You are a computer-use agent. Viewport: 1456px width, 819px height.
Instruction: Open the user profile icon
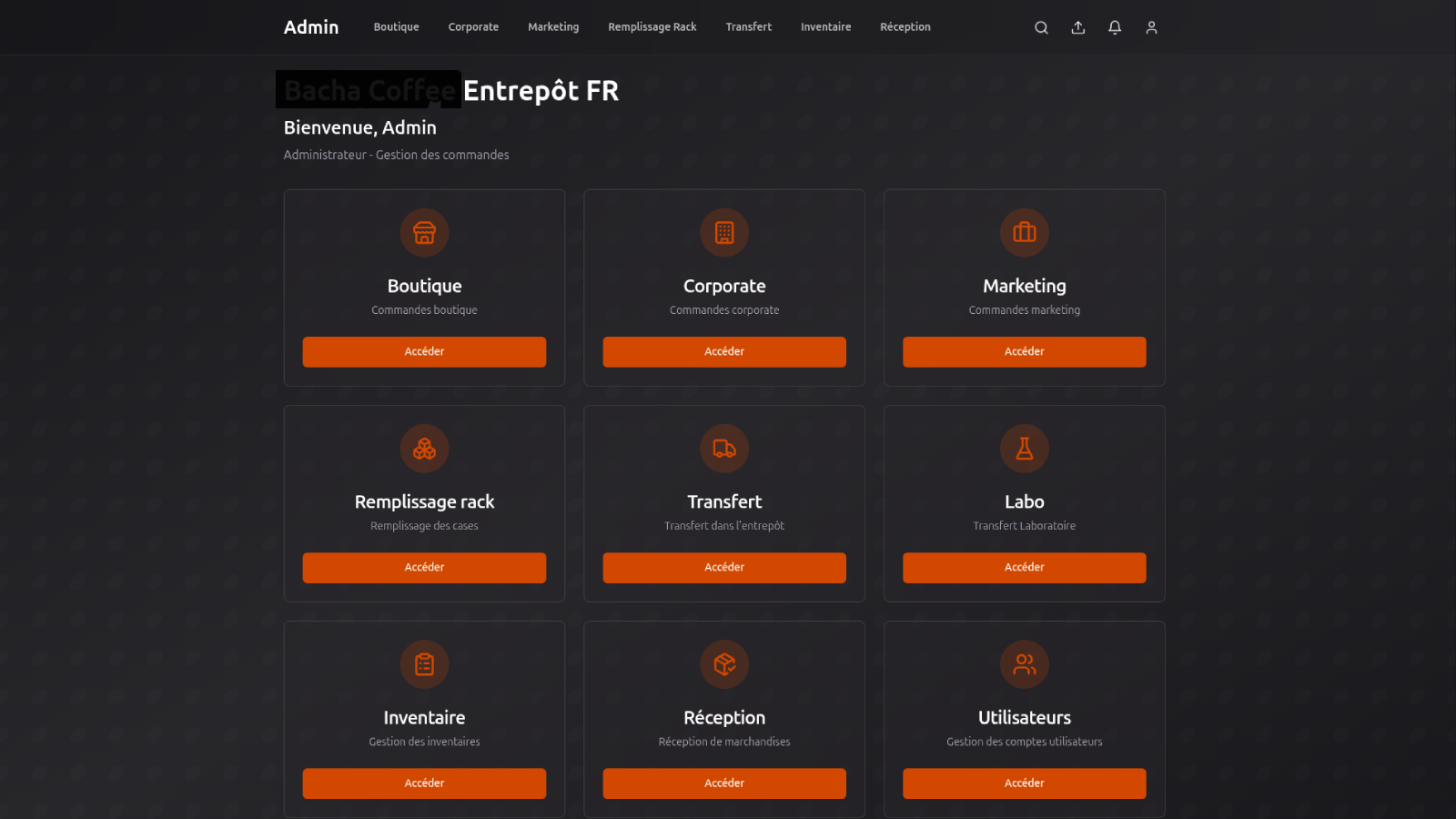click(1151, 27)
